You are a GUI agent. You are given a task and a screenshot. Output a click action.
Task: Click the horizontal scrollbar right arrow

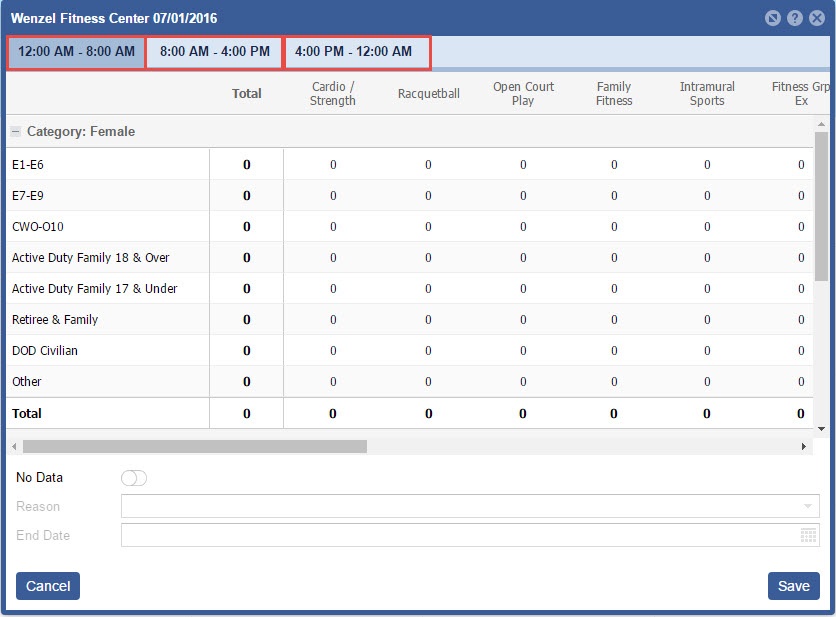click(x=804, y=447)
